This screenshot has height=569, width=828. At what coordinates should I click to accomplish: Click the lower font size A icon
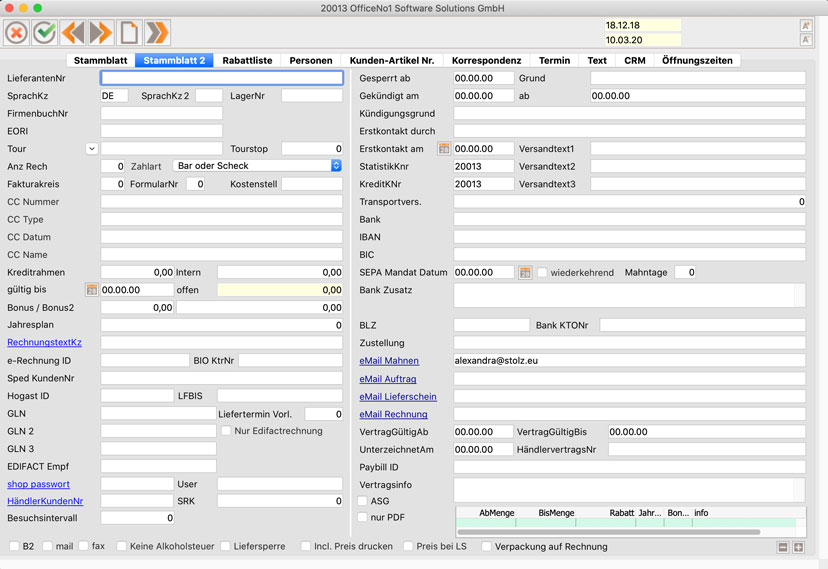point(806,40)
